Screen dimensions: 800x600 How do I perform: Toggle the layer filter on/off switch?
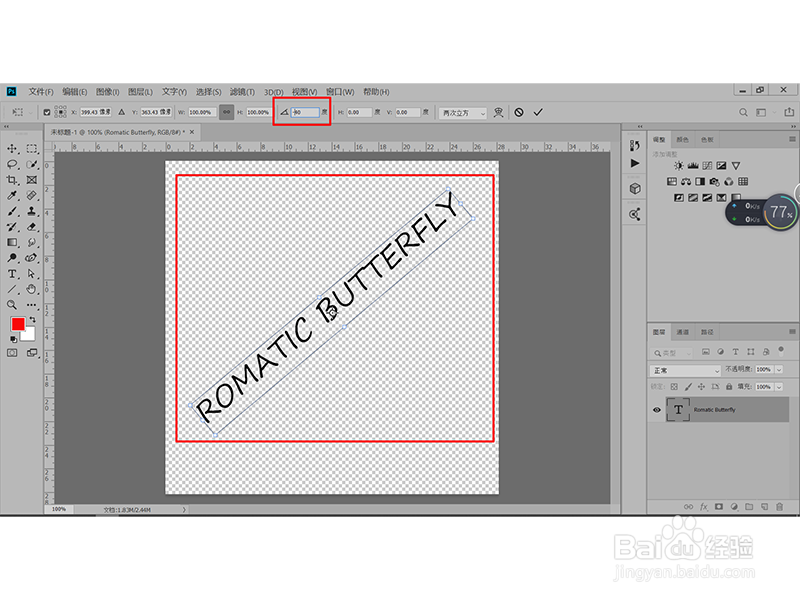tap(781, 351)
